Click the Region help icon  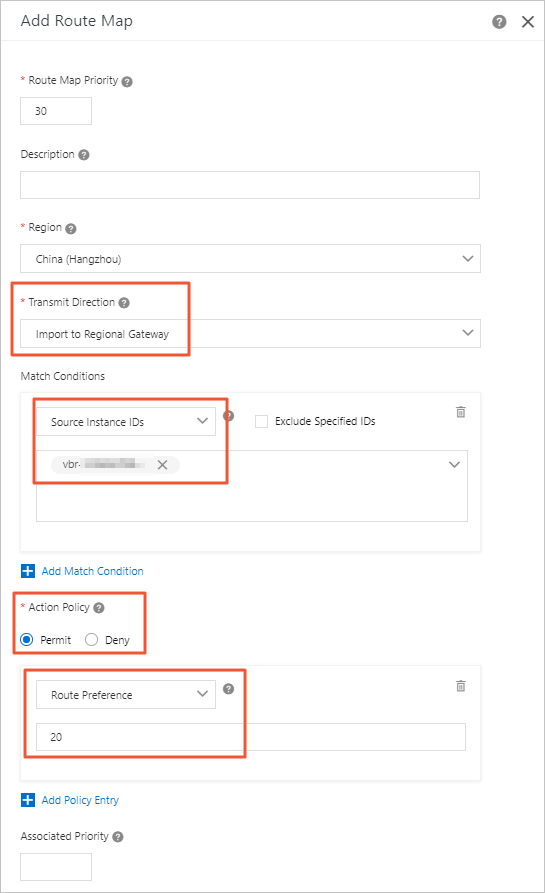coord(71,228)
